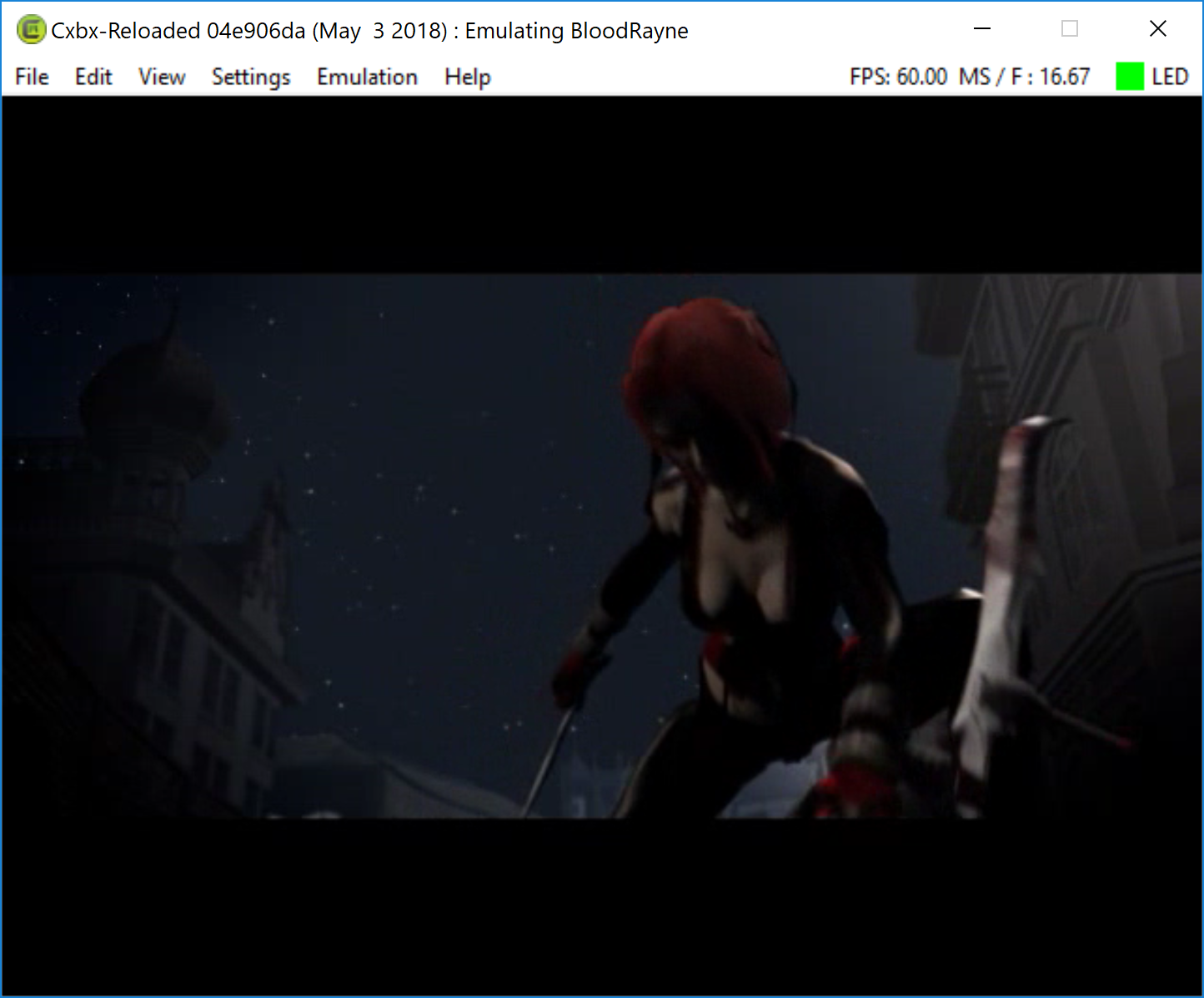This screenshot has height=998, width=1204.
Task: Click the window title 'Emulating BloodRayne'
Action: pos(577,31)
